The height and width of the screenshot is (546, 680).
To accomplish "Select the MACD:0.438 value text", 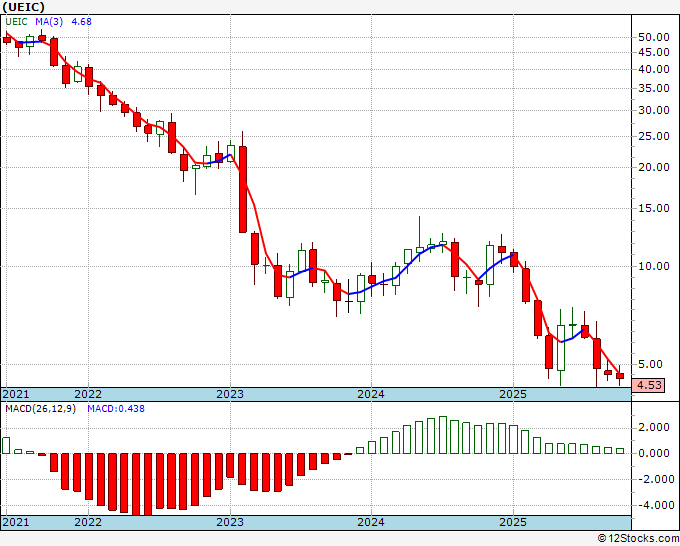I will coord(116,409).
